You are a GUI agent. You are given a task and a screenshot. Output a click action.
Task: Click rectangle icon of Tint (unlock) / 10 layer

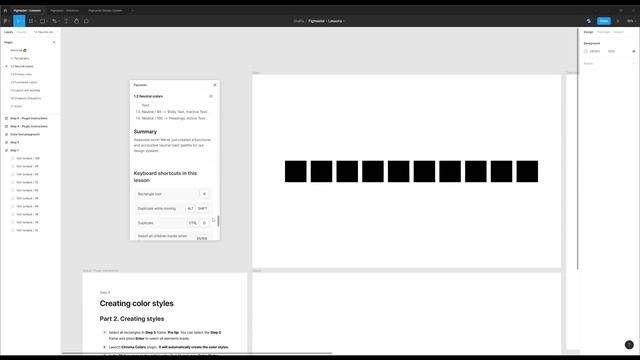point(12,230)
